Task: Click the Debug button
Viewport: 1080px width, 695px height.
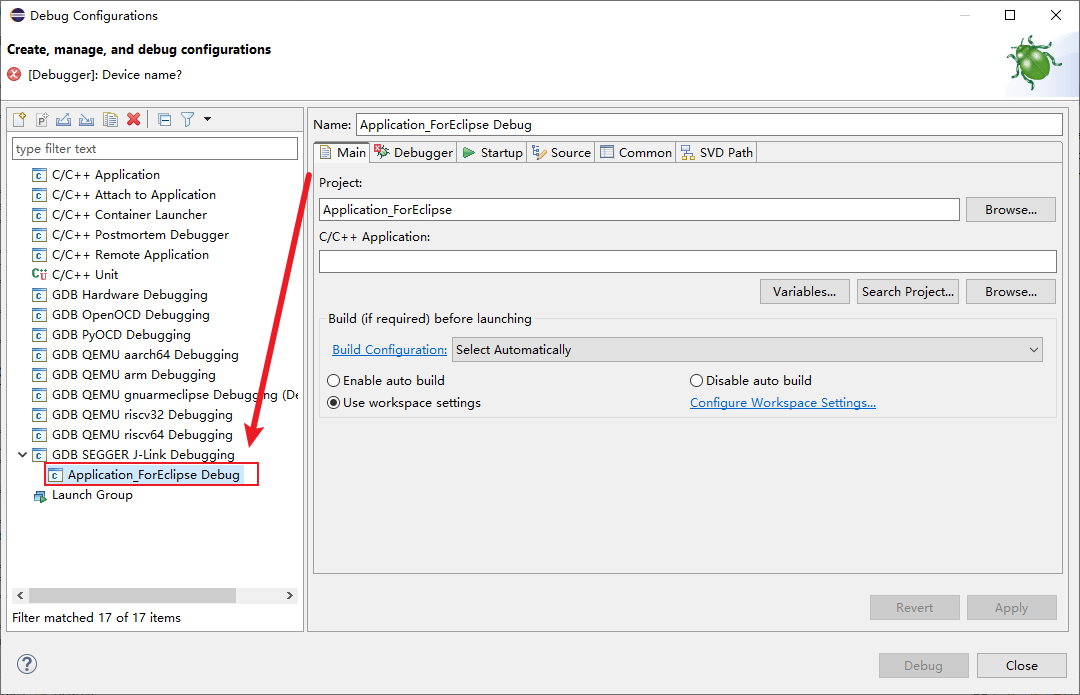Action: pos(924,665)
